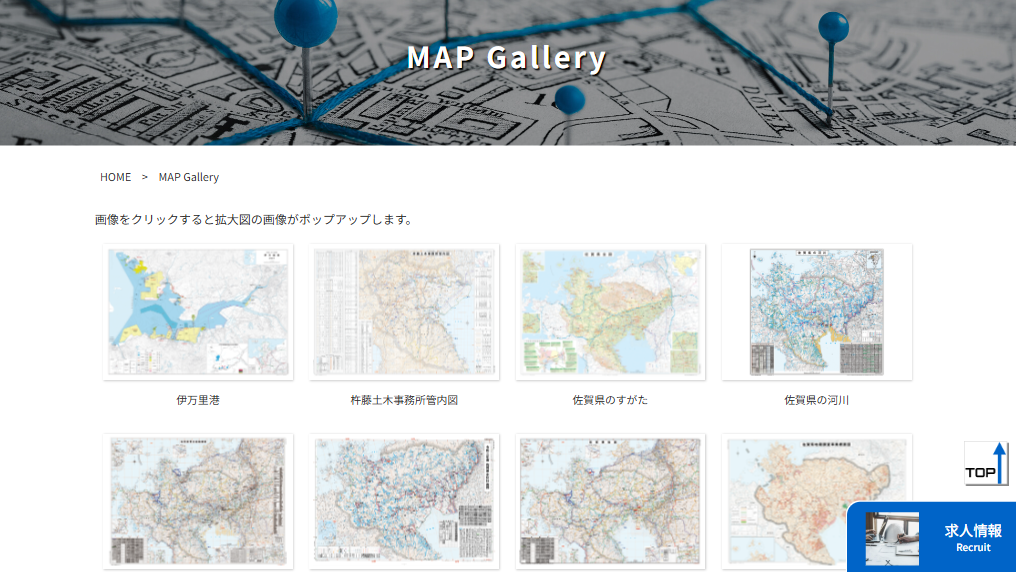Click the 杵藤土木事務所管内図 caption text
The height and width of the screenshot is (572, 1016).
point(404,400)
